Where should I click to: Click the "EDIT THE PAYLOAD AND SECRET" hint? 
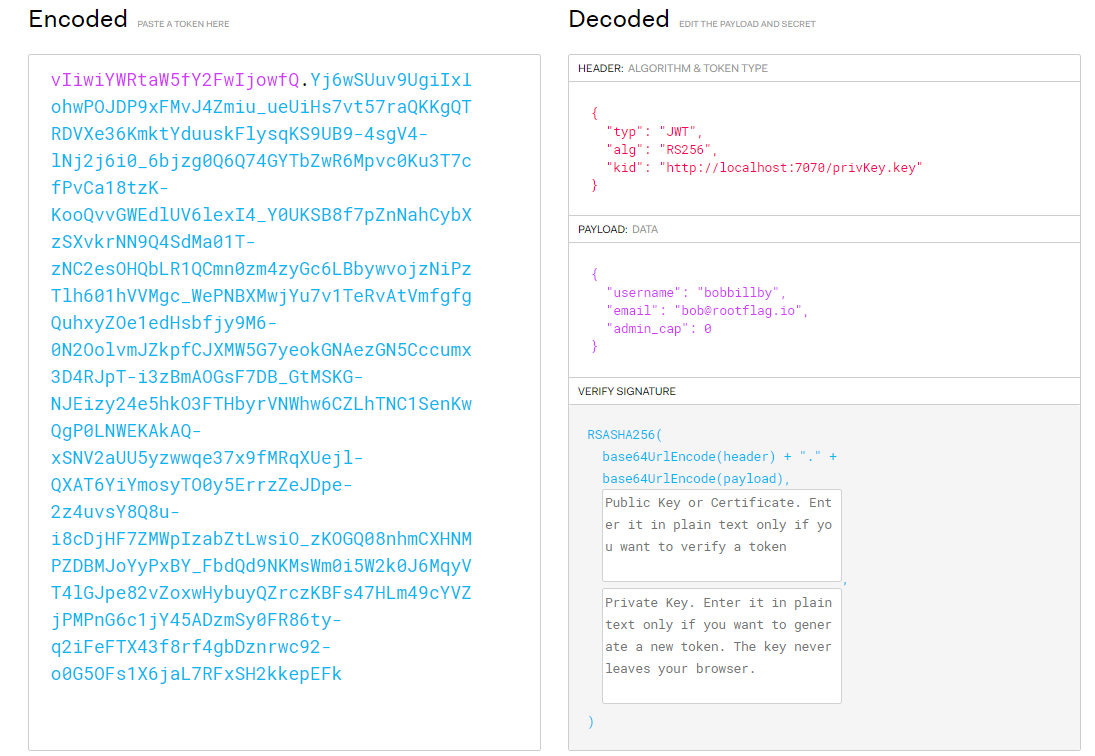[x=747, y=24]
